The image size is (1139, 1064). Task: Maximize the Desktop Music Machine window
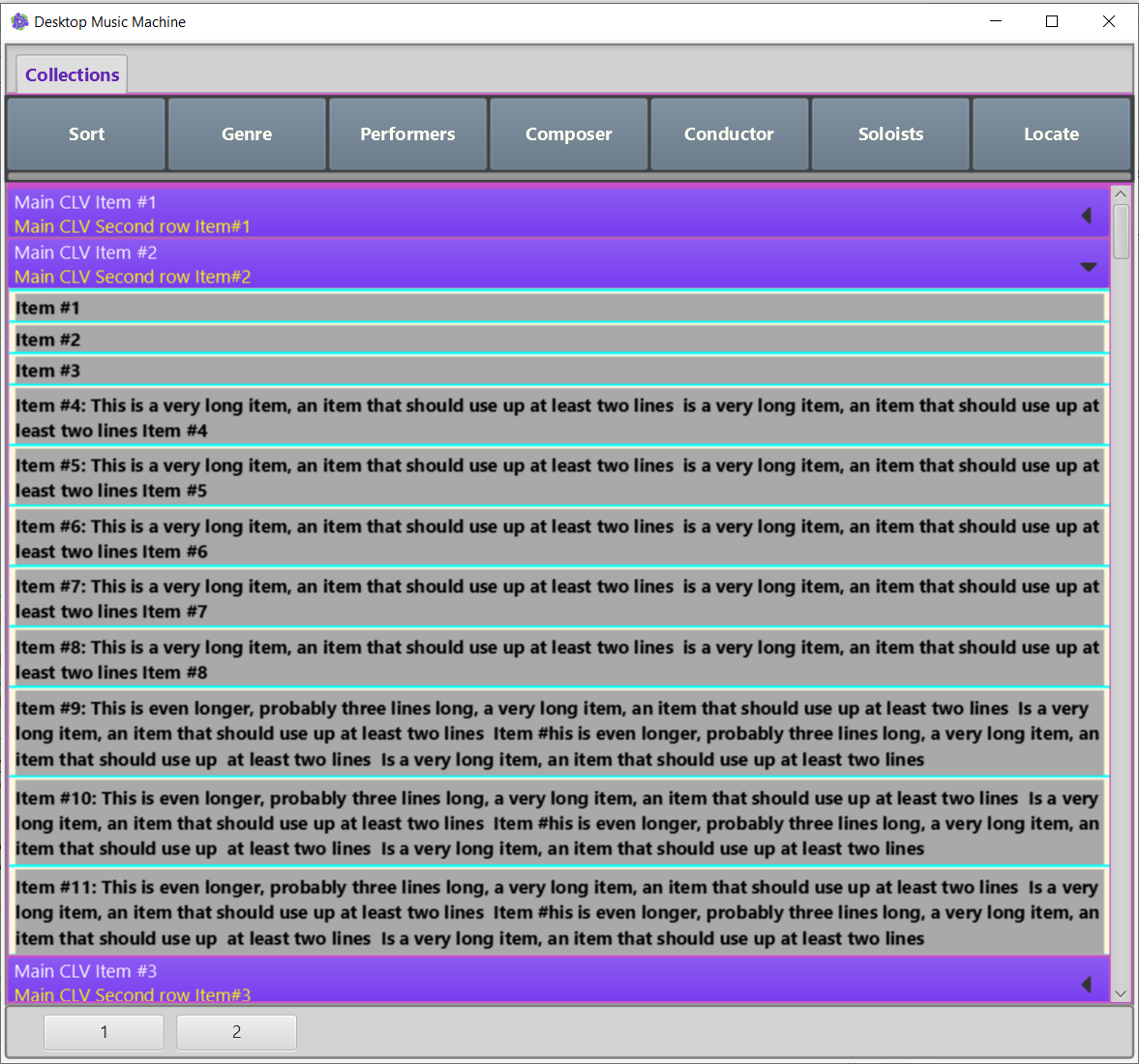click(x=1051, y=22)
